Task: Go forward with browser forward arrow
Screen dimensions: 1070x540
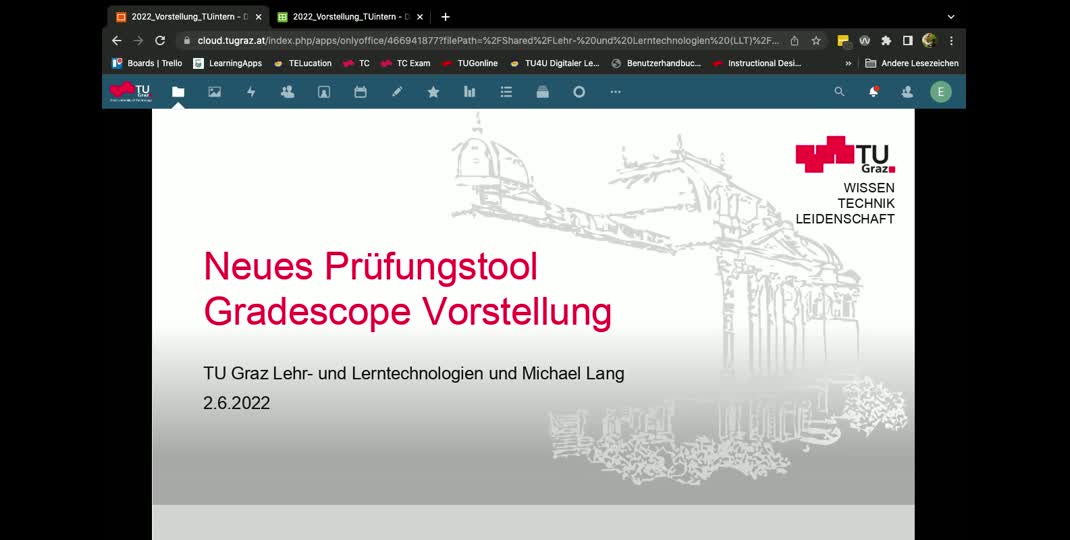Action: [x=139, y=40]
